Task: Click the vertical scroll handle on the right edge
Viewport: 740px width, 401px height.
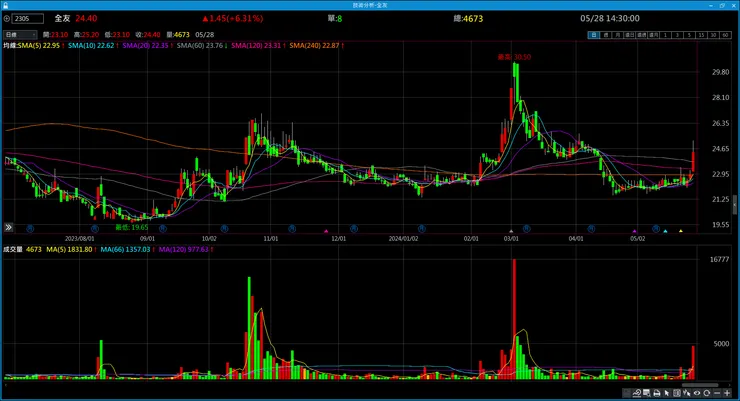Action: click(735, 204)
